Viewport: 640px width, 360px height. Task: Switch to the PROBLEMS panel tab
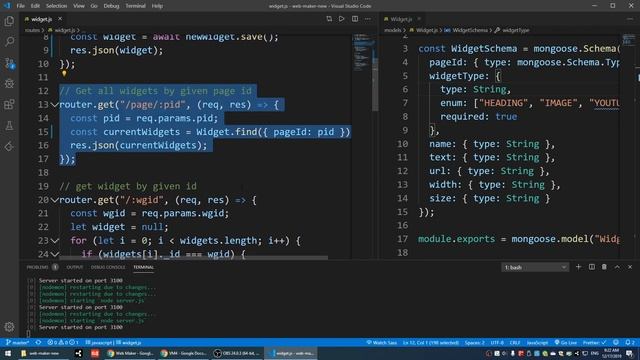pyautogui.click(x=38, y=267)
